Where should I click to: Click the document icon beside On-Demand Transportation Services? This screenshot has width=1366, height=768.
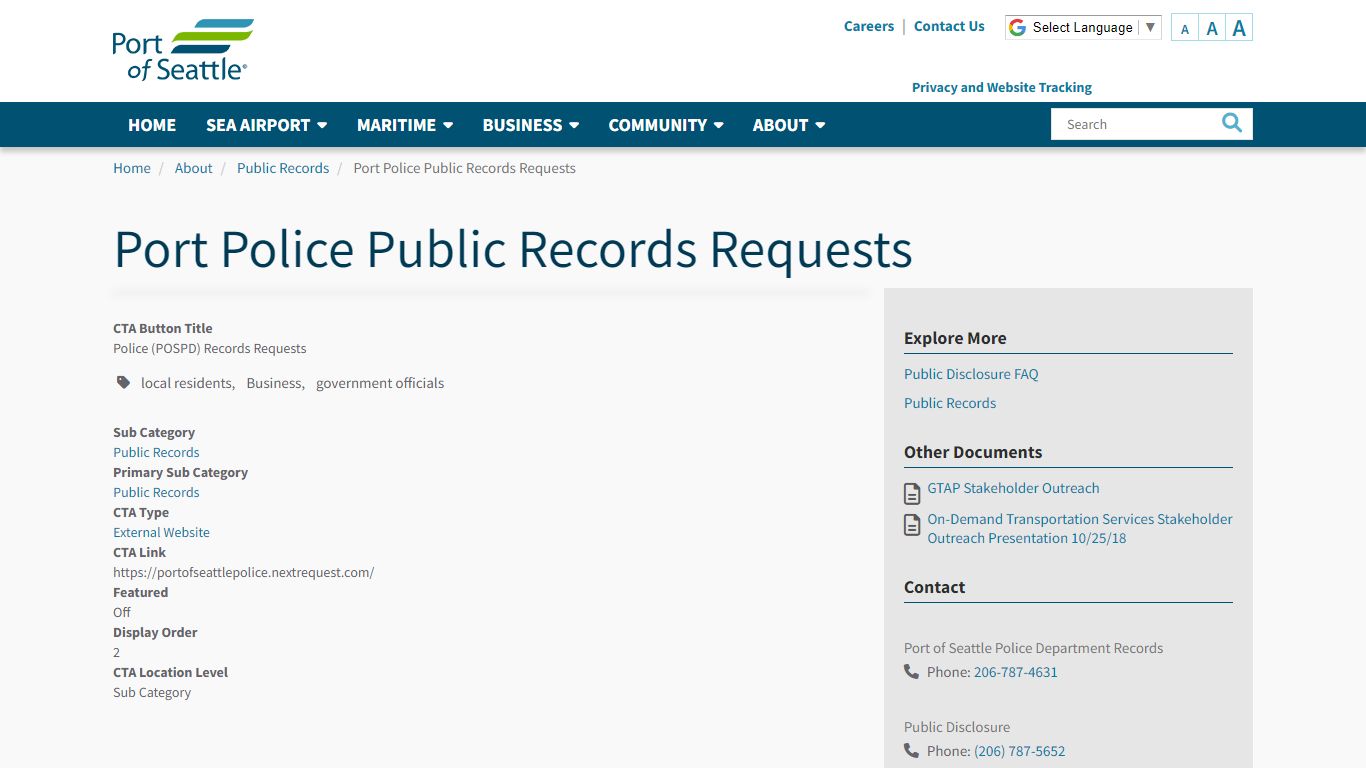pos(912,525)
